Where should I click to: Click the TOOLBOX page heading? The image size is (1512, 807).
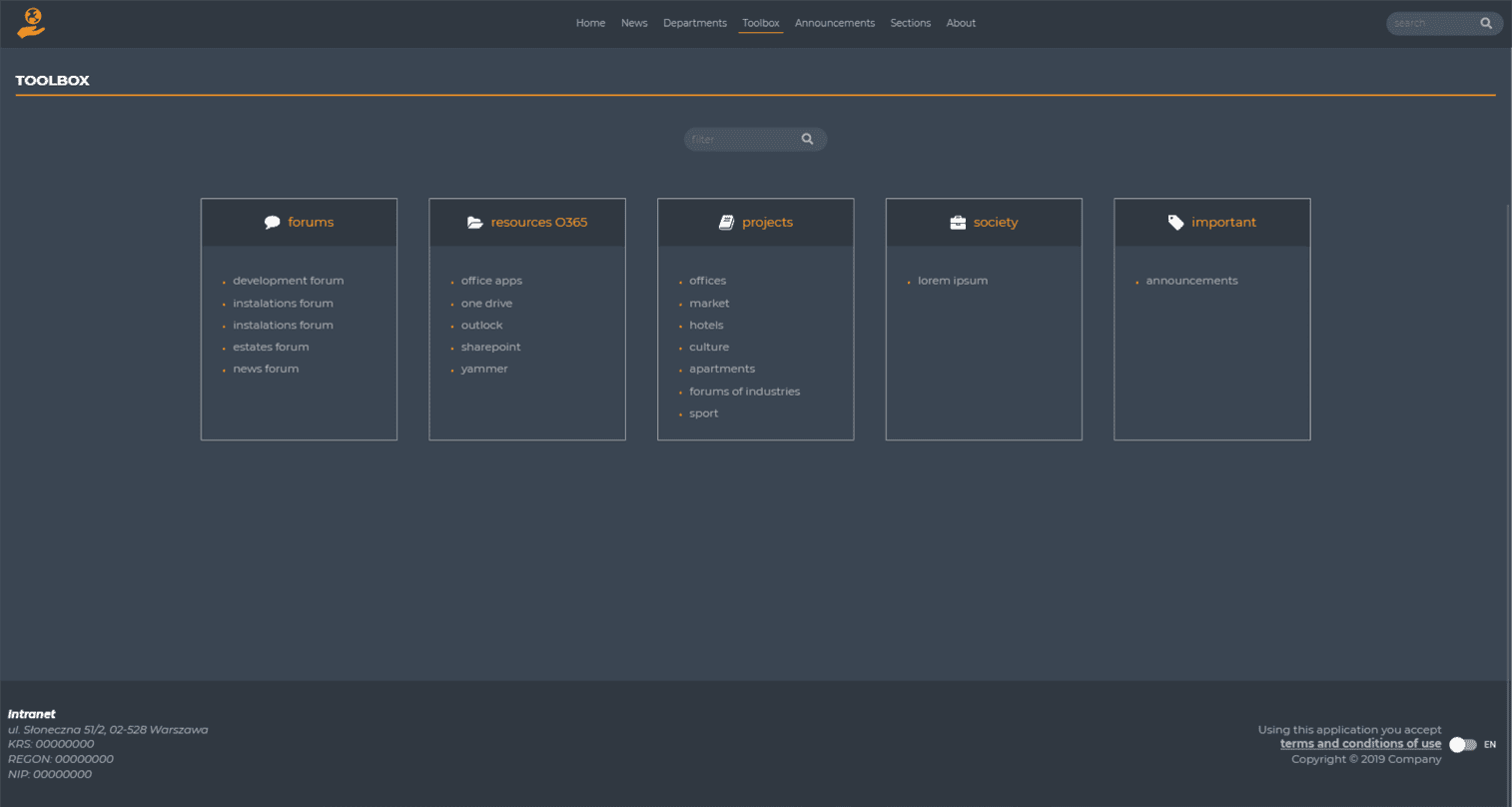[53, 81]
